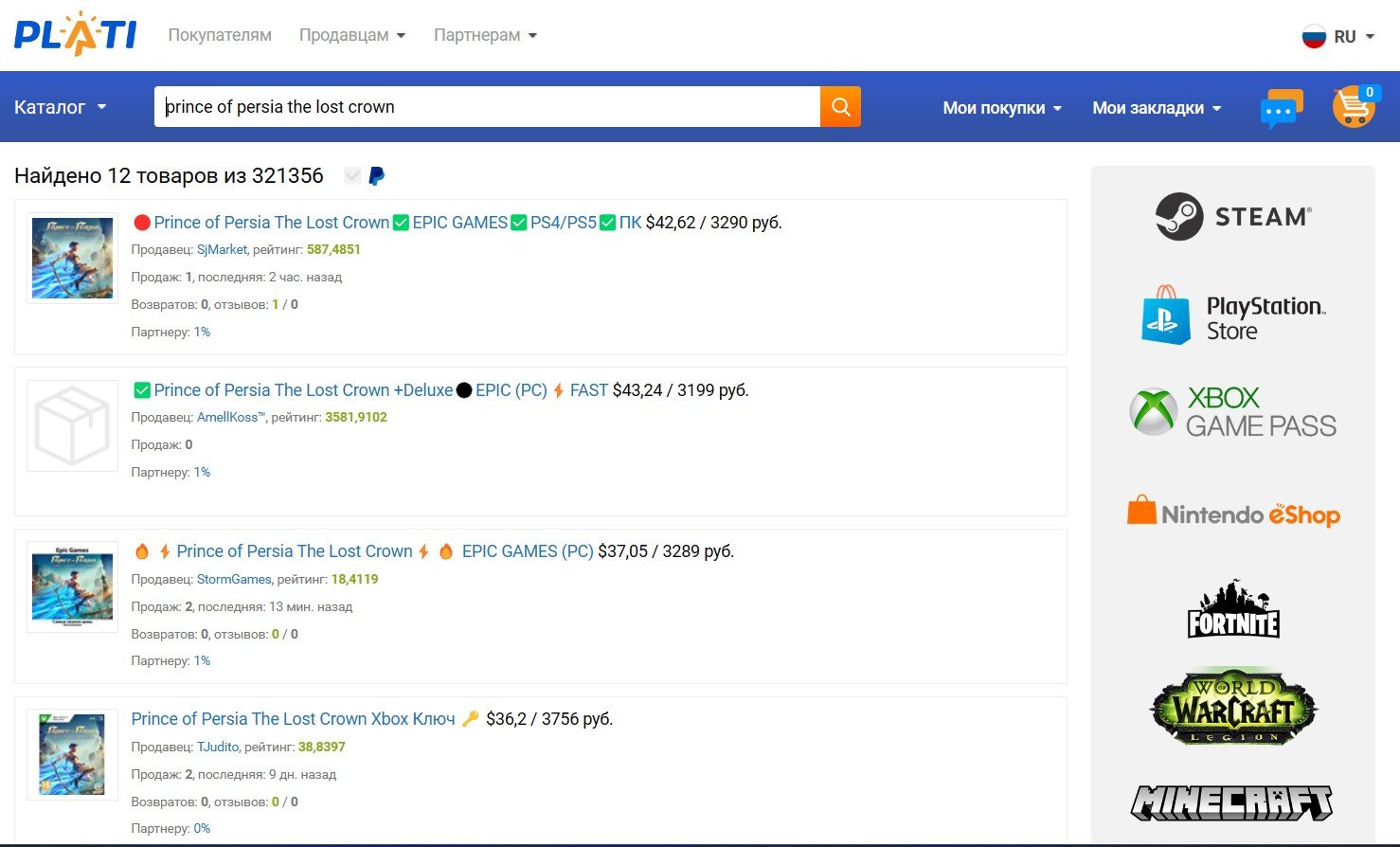Open the Xbox Game Pass logo
Viewport: 1400px width, 847px height.
pyautogui.click(x=1233, y=411)
